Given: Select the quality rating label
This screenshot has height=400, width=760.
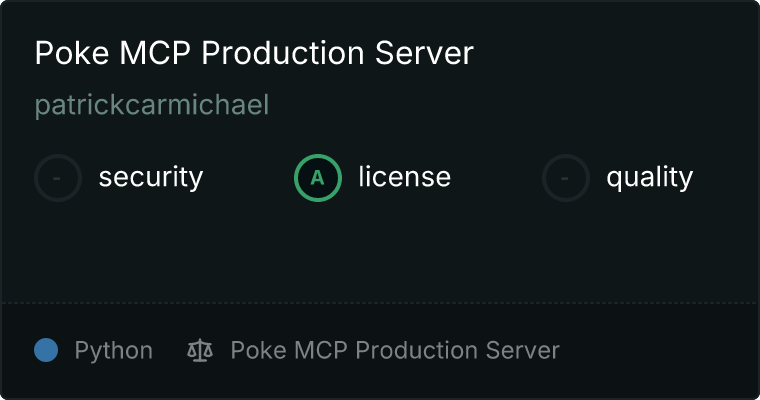Looking at the screenshot, I should coord(649,178).
